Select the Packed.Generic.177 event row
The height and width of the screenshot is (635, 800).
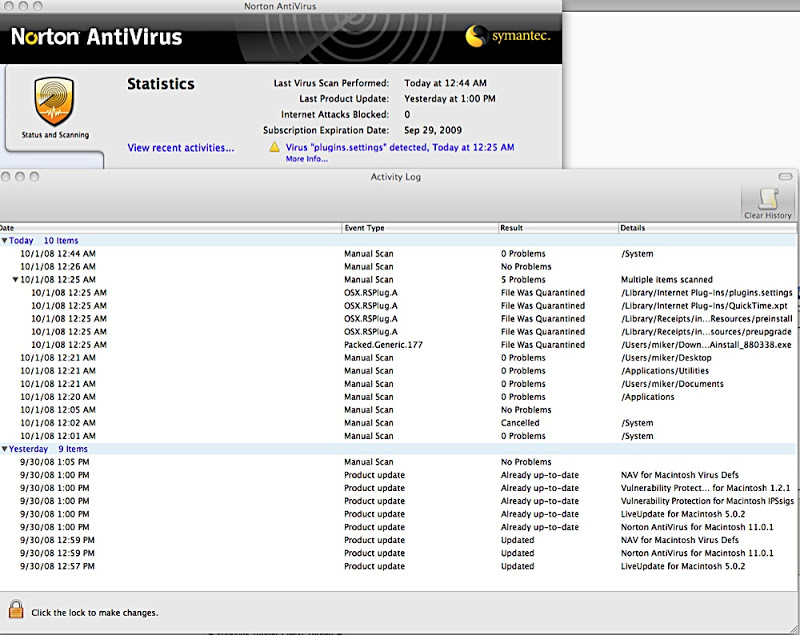coord(397,345)
